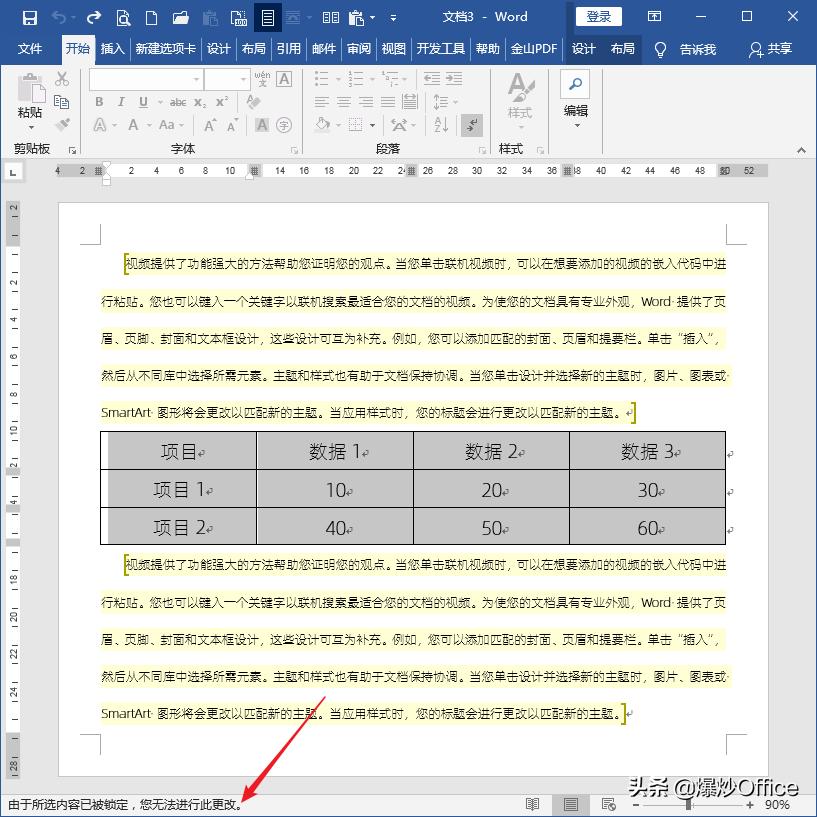This screenshot has height=817, width=817.
Task: Switch to Read Mode in the status bar
Action: (533, 804)
